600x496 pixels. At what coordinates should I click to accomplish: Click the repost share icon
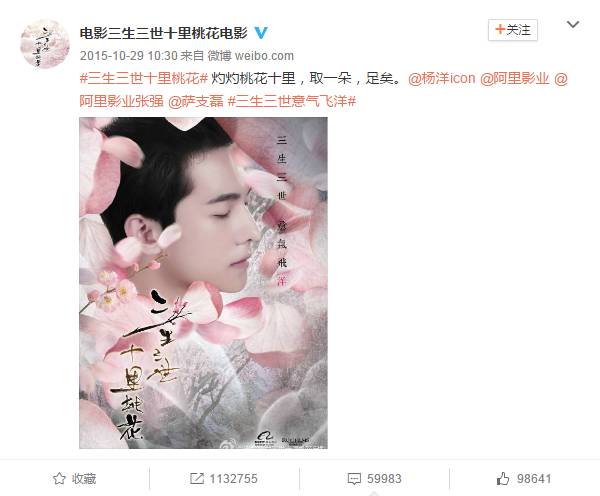point(197,478)
